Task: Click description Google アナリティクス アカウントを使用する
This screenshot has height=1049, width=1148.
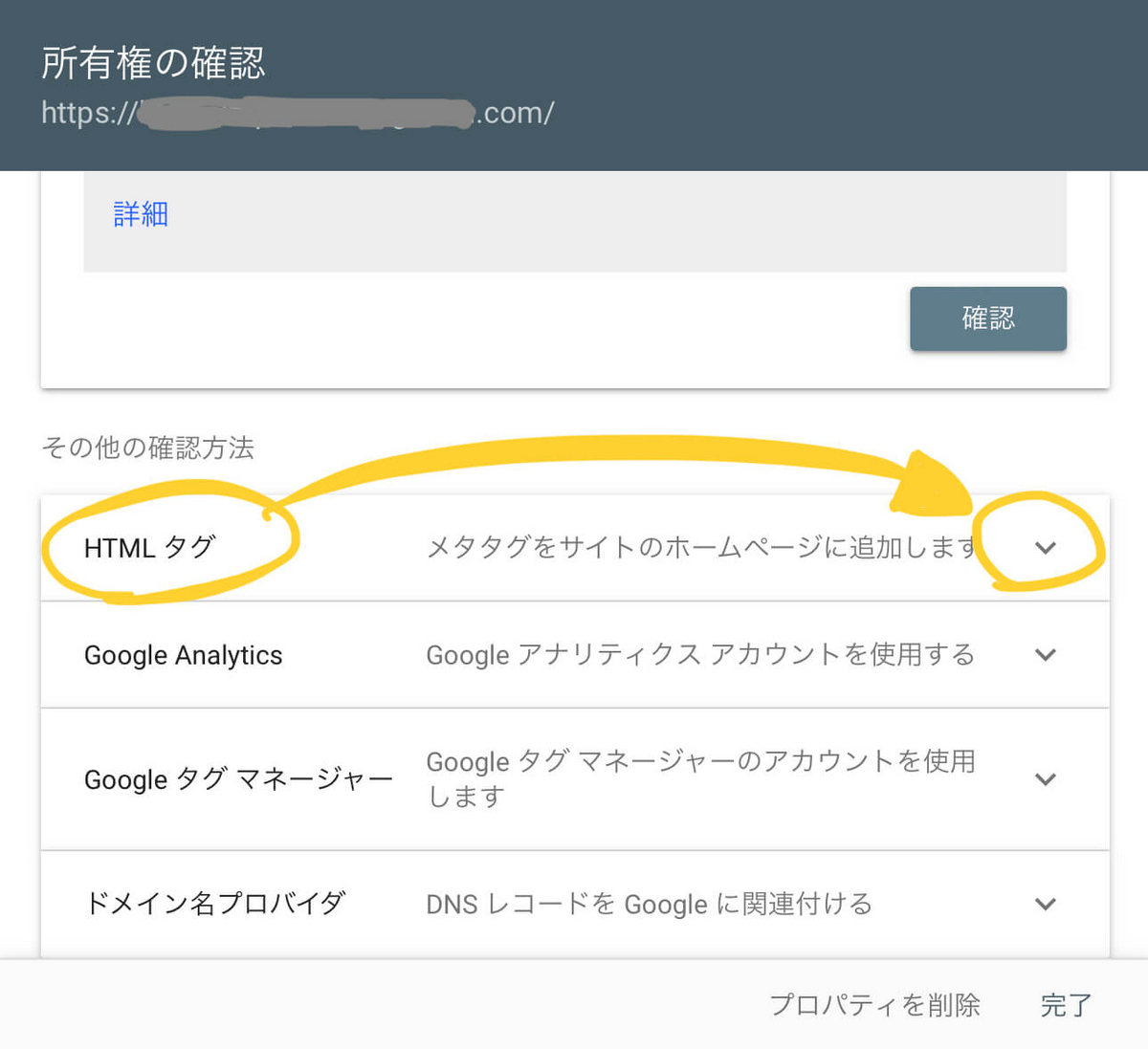Action: click(x=700, y=655)
